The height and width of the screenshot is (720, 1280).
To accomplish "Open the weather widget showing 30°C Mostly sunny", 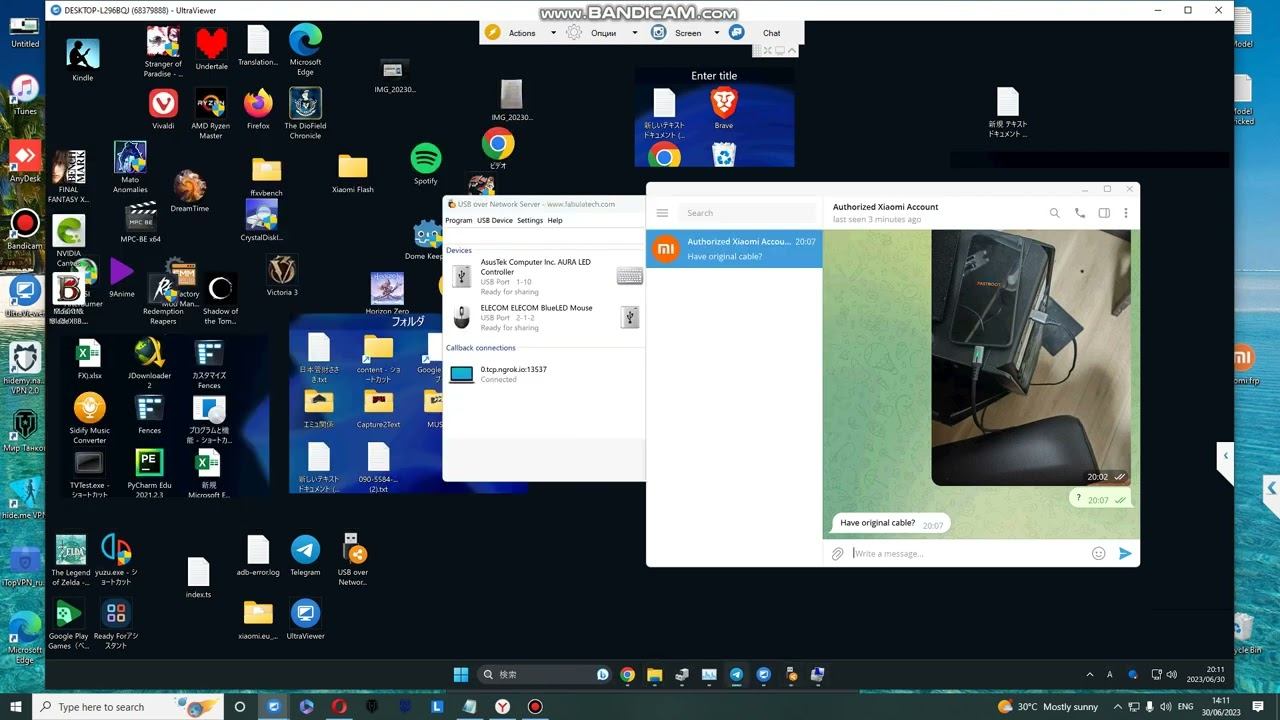I will (1048, 707).
